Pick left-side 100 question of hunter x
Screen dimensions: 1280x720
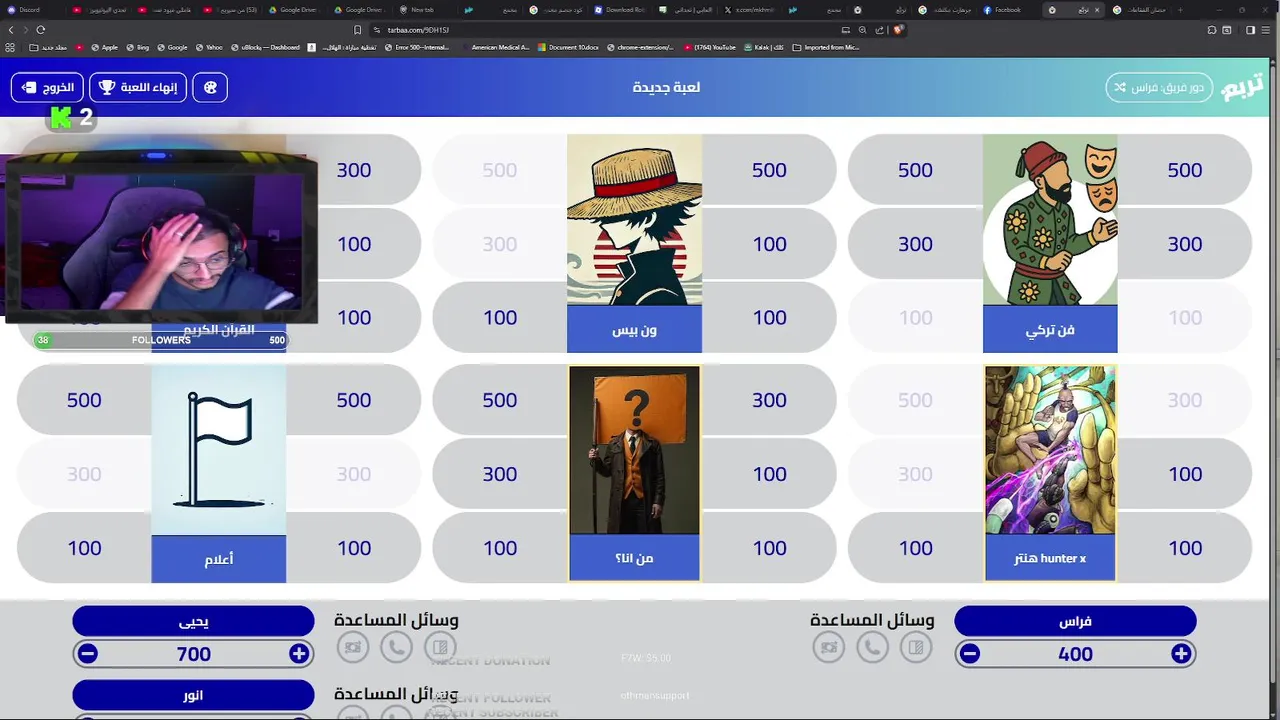[x=915, y=548]
